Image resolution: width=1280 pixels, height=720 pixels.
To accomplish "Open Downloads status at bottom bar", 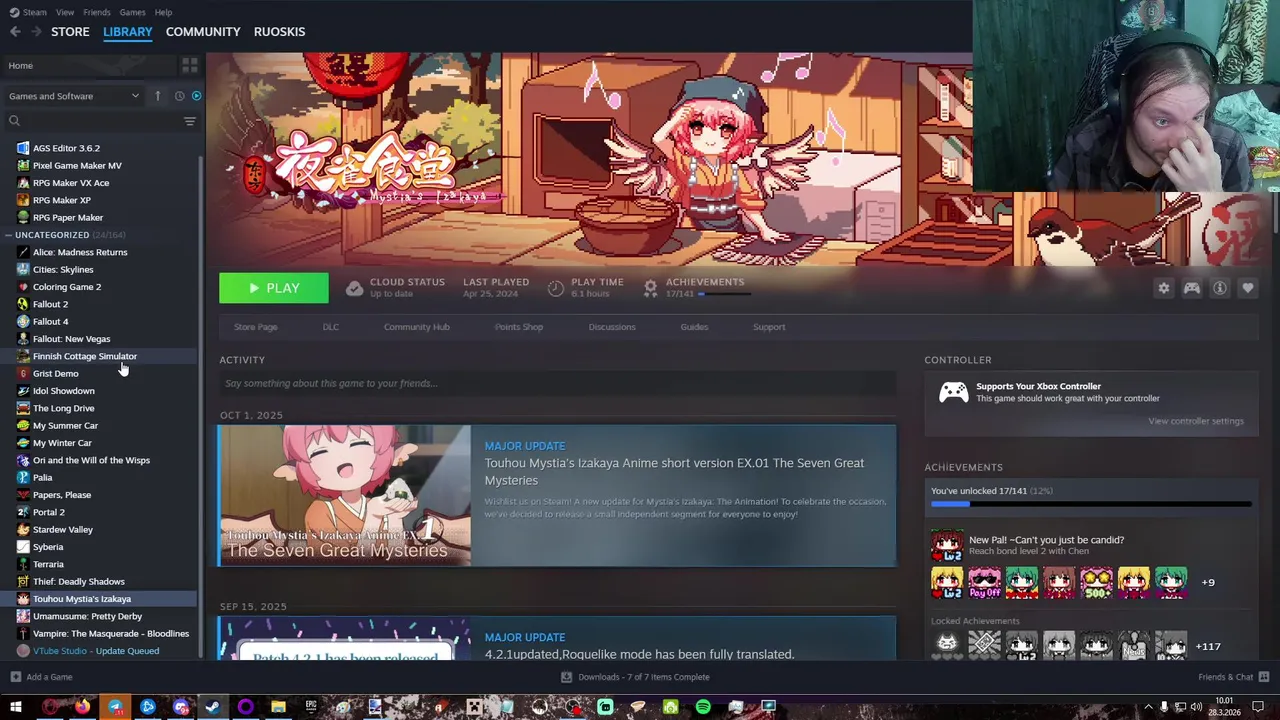I will [x=636, y=677].
